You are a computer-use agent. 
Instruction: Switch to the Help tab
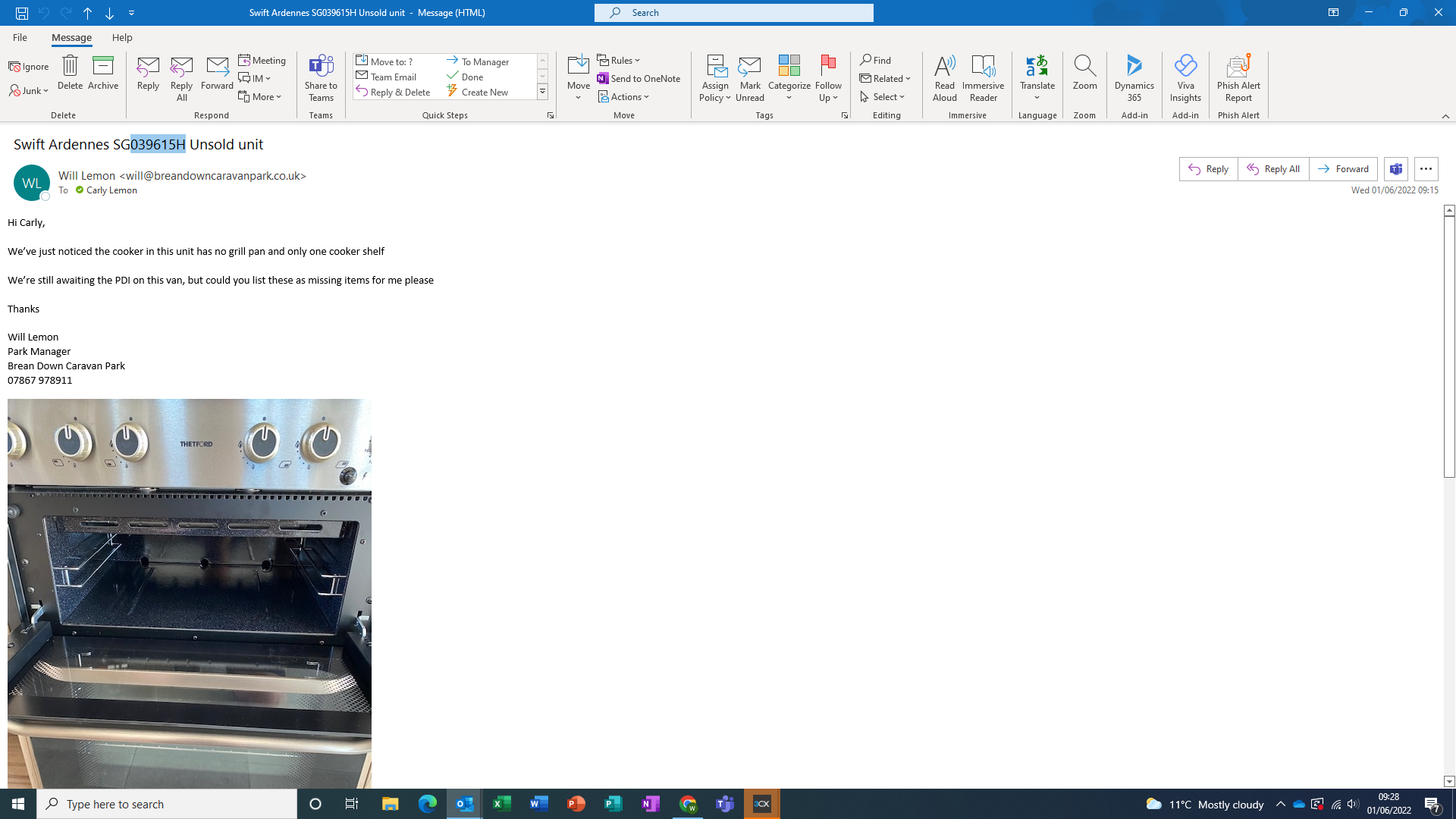click(122, 37)
